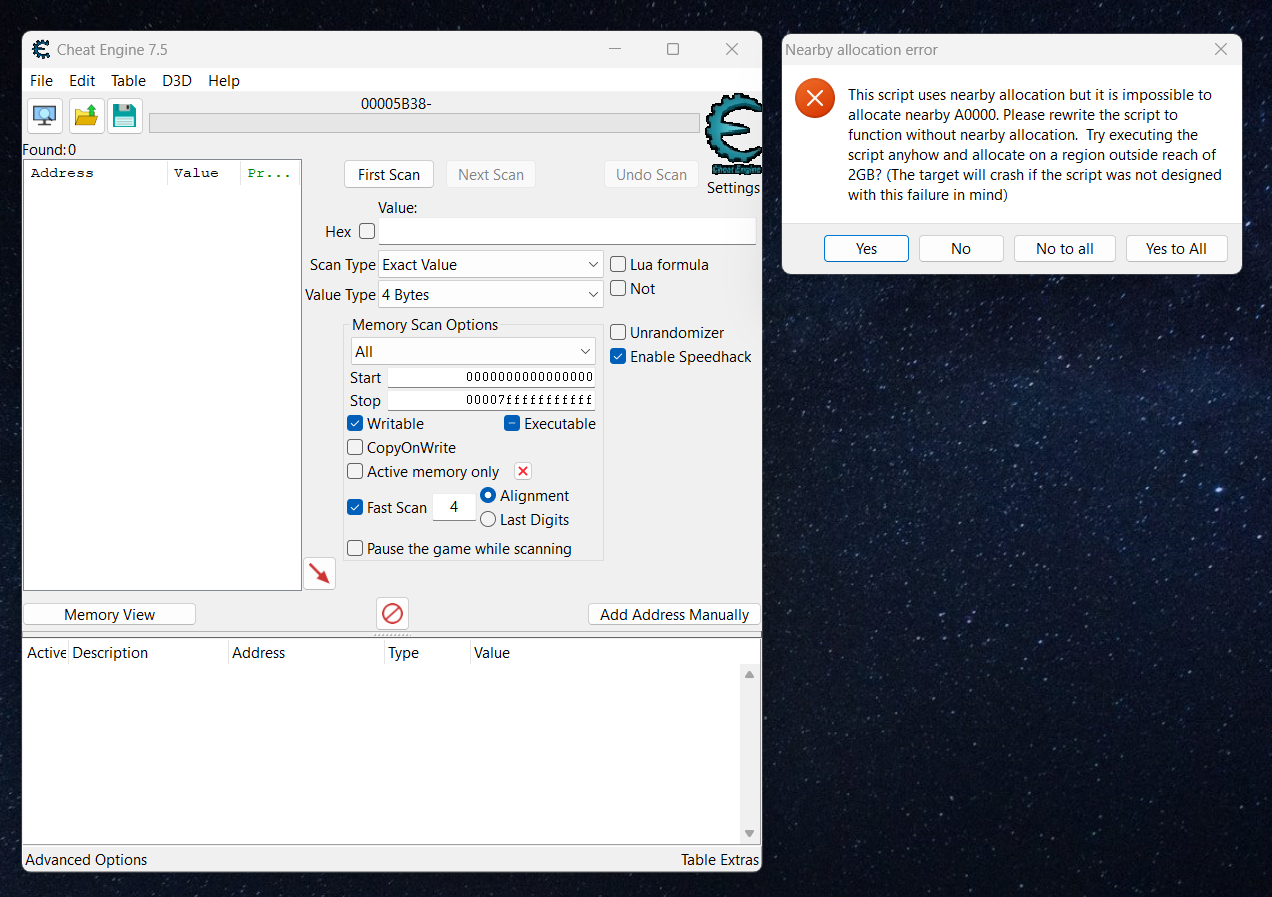1272x897 pixels.
Task: Open the File menu
Action: pos(42,80)
